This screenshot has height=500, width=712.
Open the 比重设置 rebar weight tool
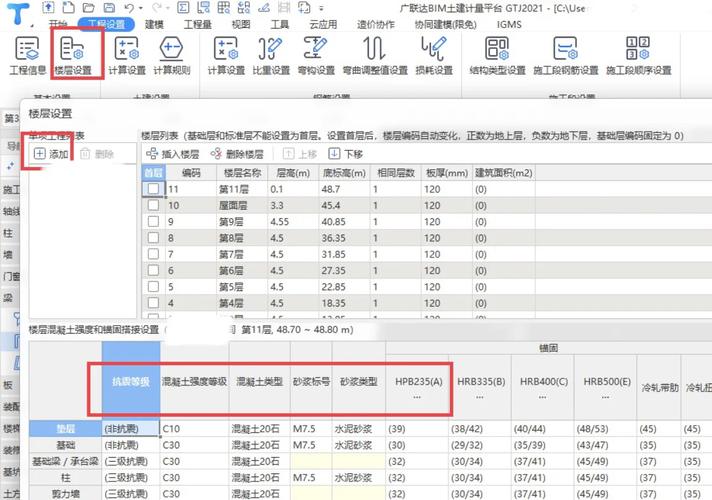point(271,55)
